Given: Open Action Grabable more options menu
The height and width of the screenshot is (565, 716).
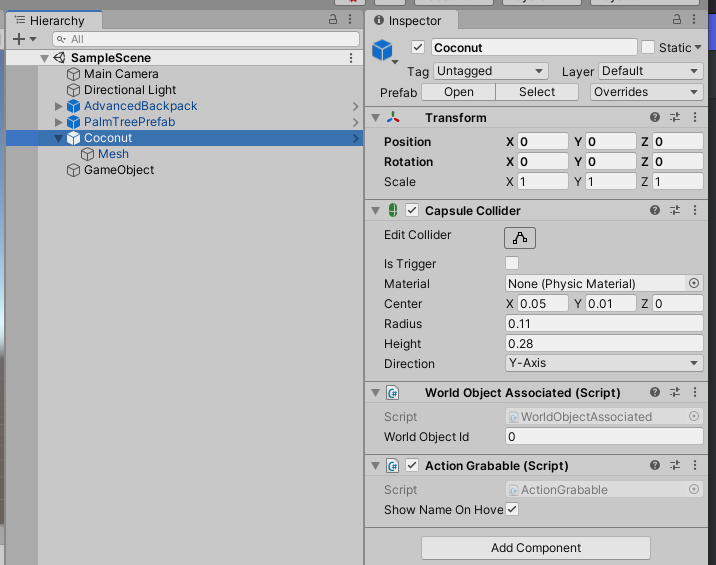Looking at the screenshot, I should [695, 465].
